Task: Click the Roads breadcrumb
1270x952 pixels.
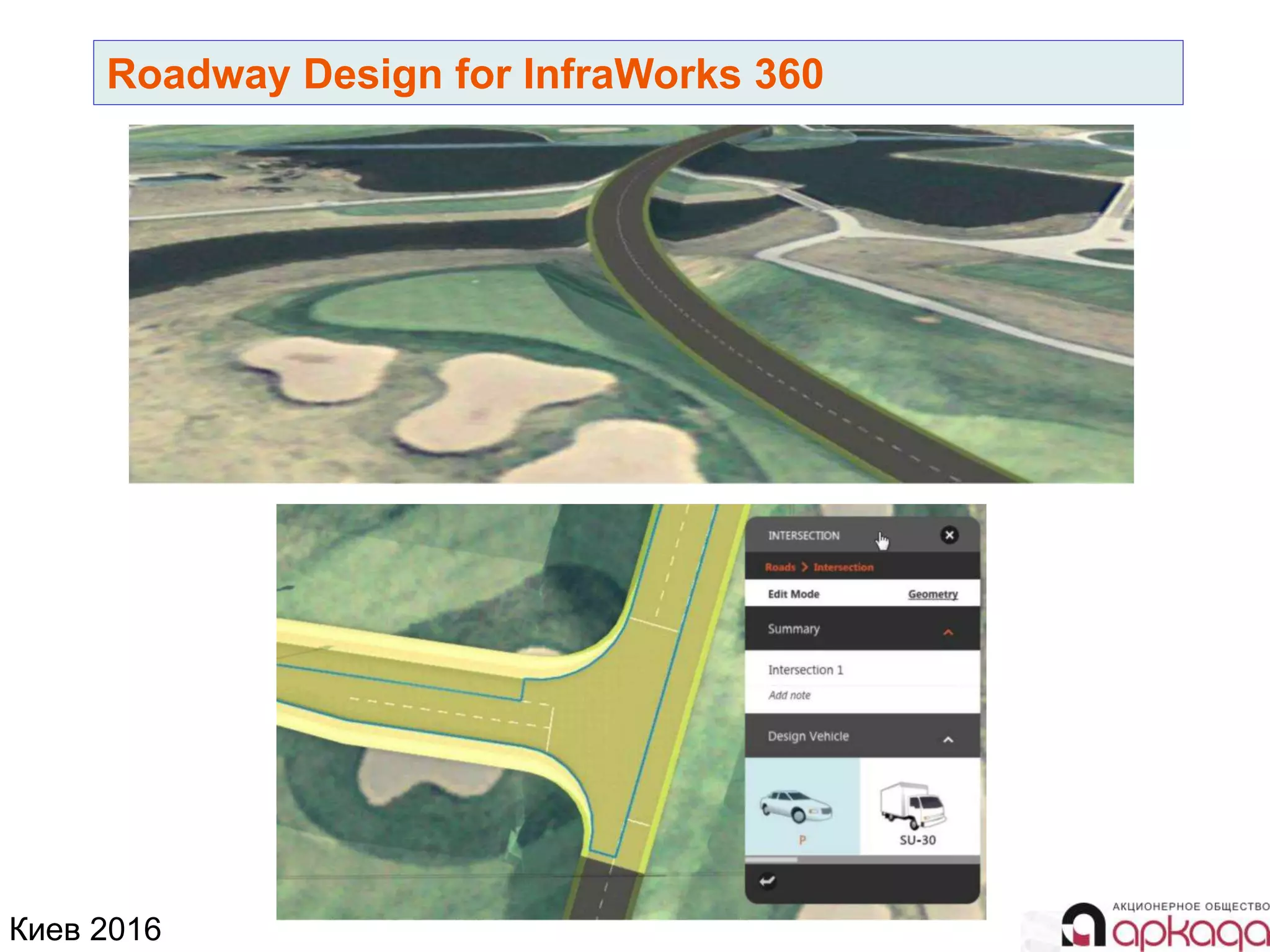Action: (780, 567)
